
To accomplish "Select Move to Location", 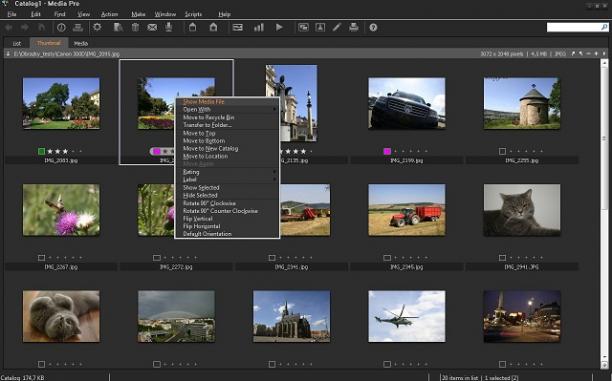I will [x=226, y=156].
